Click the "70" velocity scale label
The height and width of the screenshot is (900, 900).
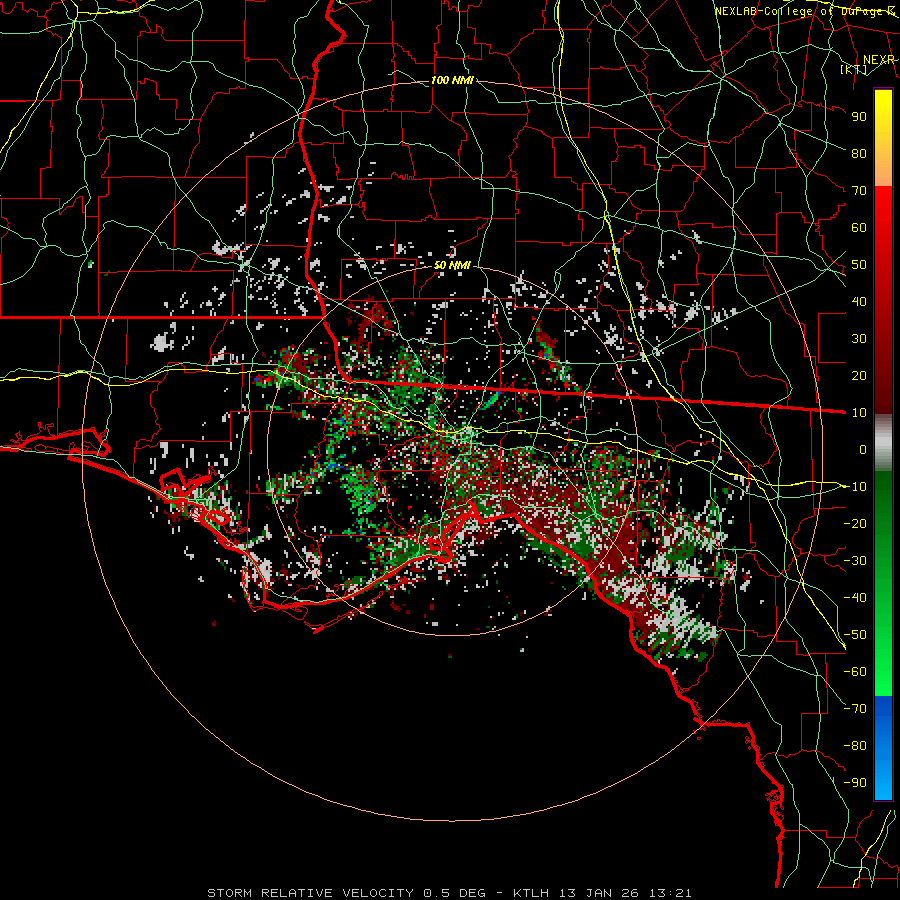pyautogui.click(x=859, y=191)
